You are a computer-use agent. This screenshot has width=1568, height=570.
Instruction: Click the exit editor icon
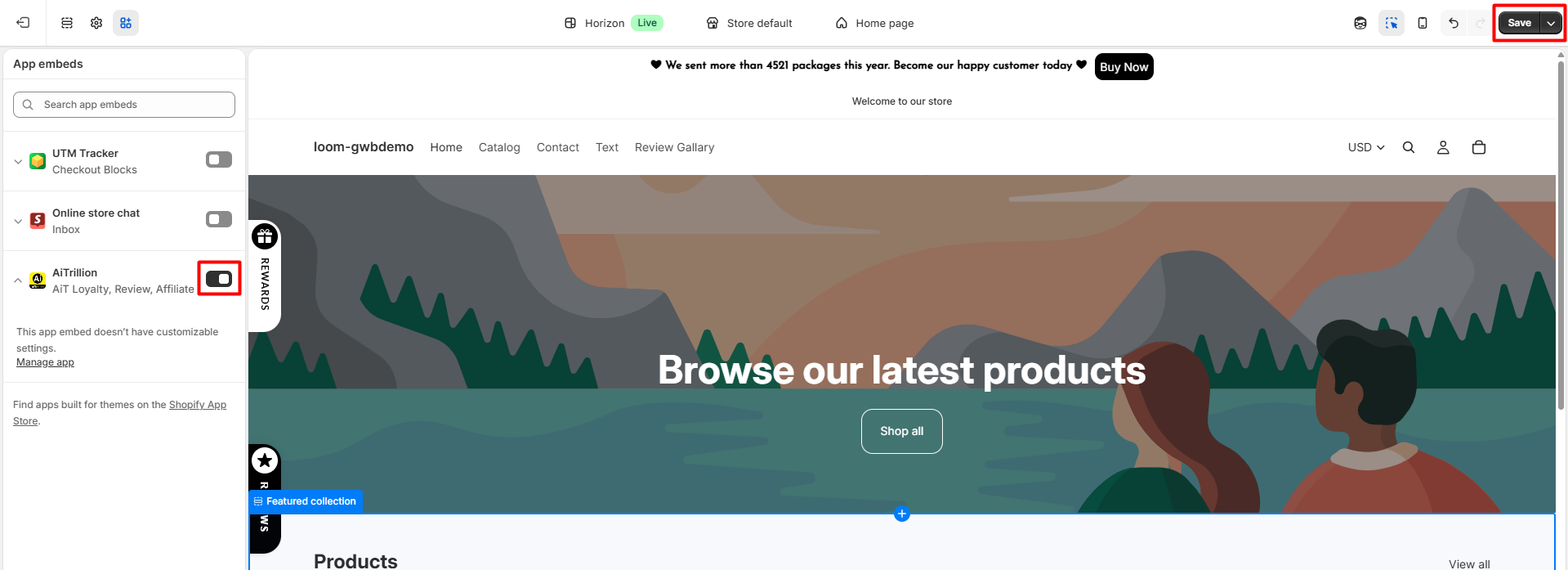23,23
